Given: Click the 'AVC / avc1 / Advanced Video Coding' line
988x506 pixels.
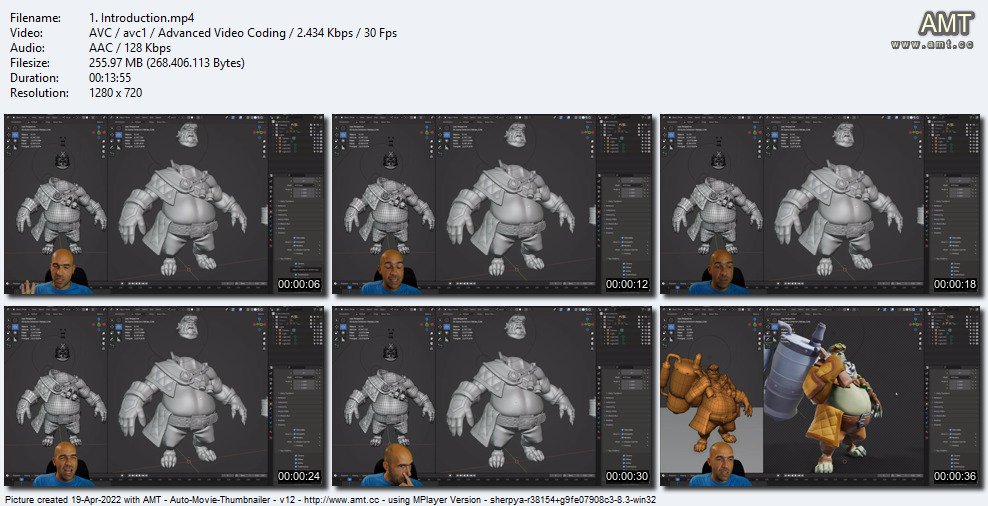Looking at the screenshot, I should pyautogui.click(x=243, y=33).
